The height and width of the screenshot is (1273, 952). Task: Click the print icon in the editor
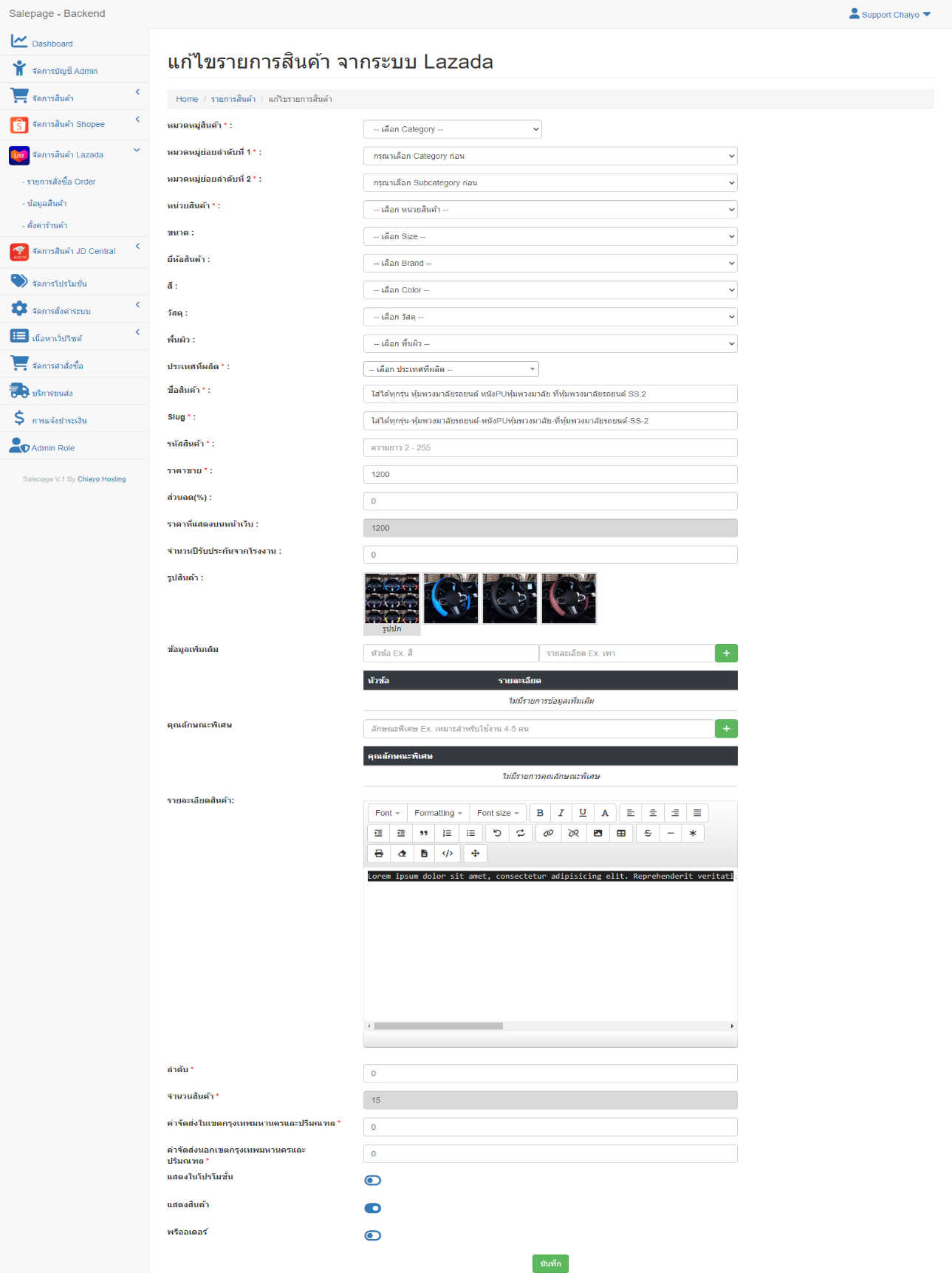tap(379, 854)
